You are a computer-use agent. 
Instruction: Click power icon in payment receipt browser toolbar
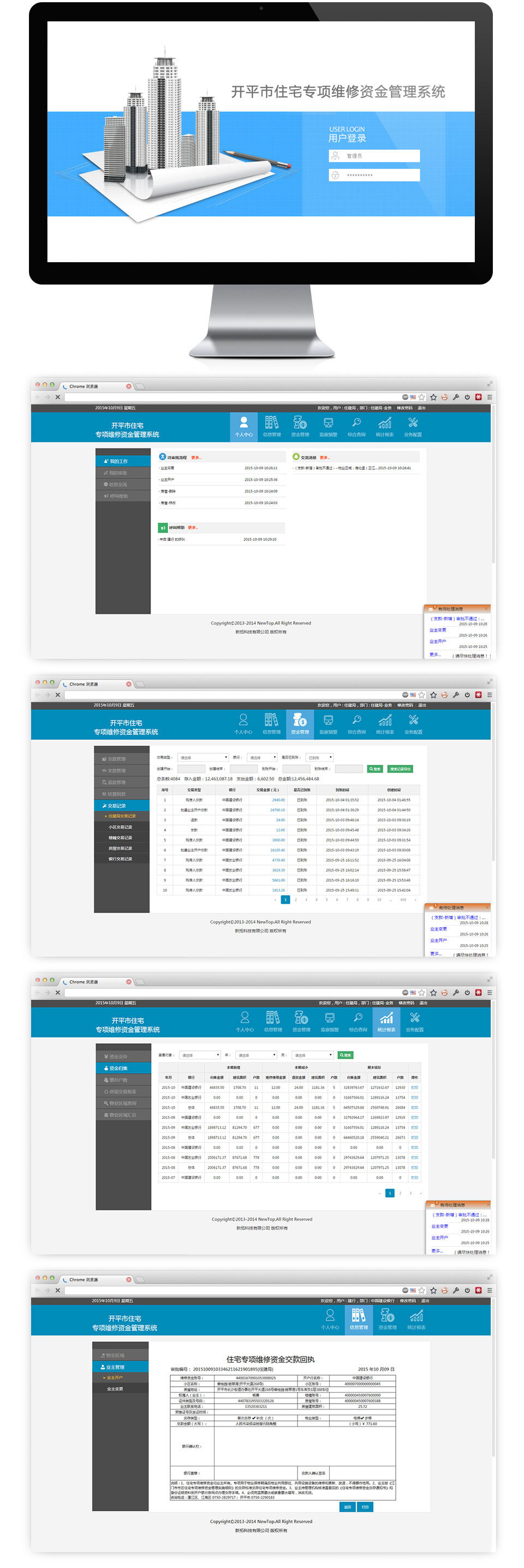(467, 1290)
